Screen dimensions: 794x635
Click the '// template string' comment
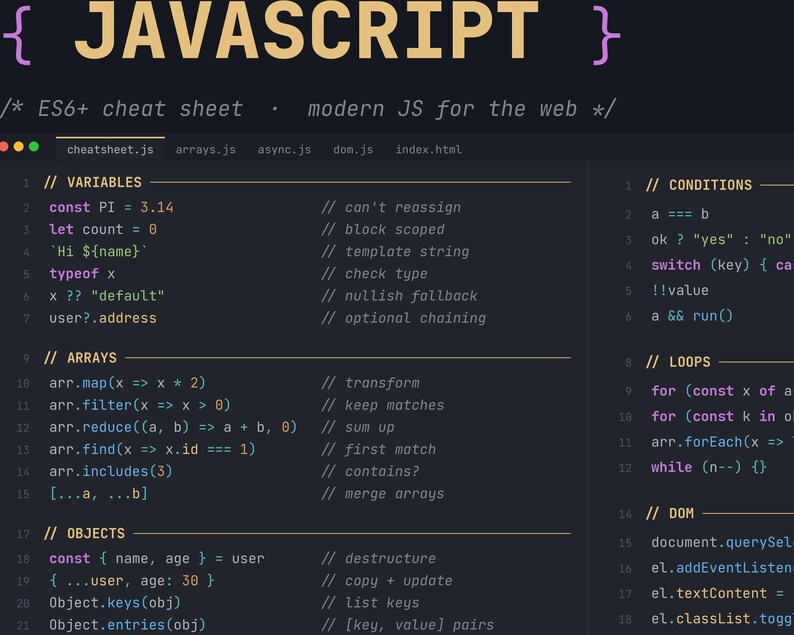coord(395,252)
